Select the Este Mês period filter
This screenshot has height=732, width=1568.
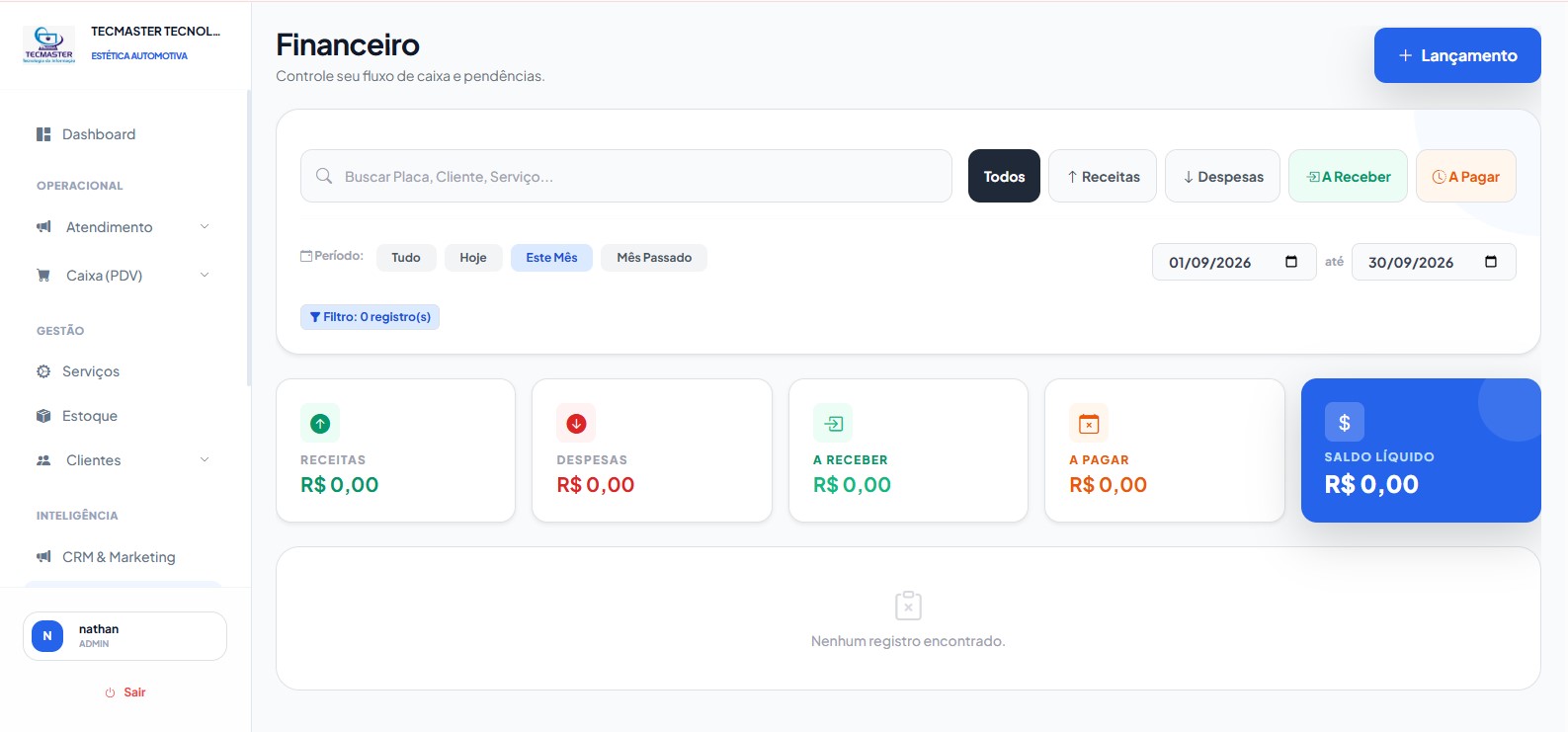click(x=551, y=258)
